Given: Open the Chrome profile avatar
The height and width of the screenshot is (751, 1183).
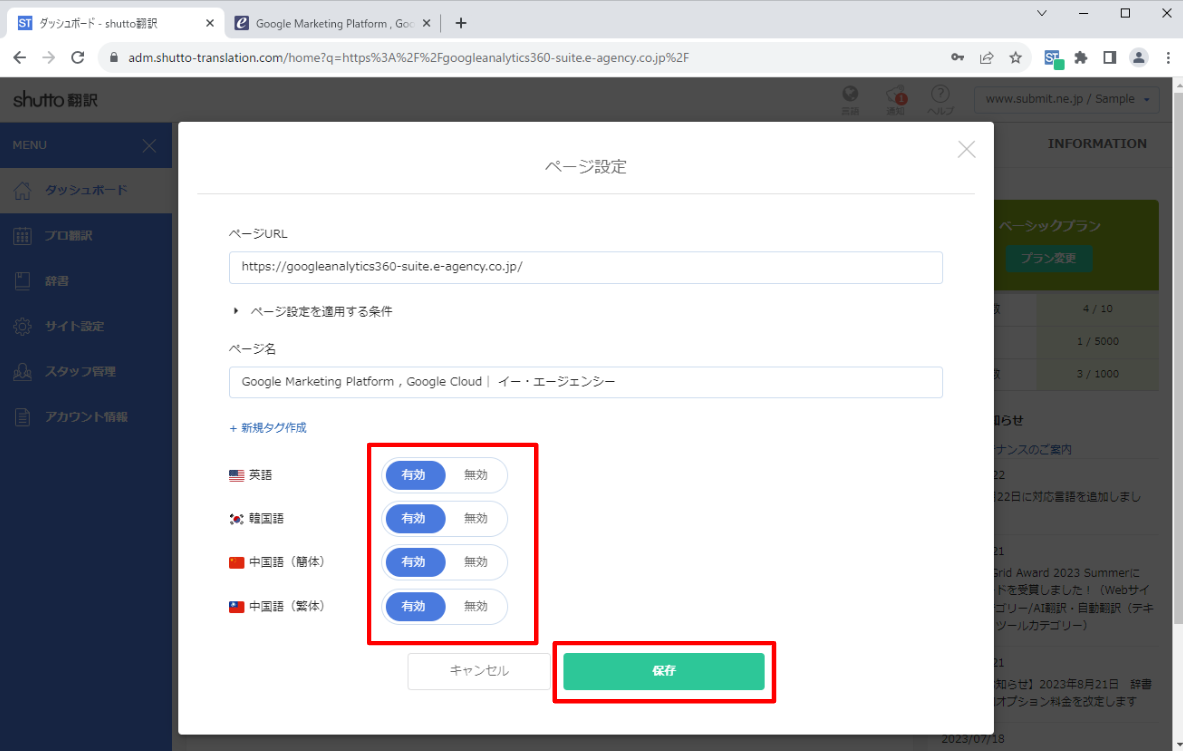Looking at the screenshot, I should [1138, 57].
